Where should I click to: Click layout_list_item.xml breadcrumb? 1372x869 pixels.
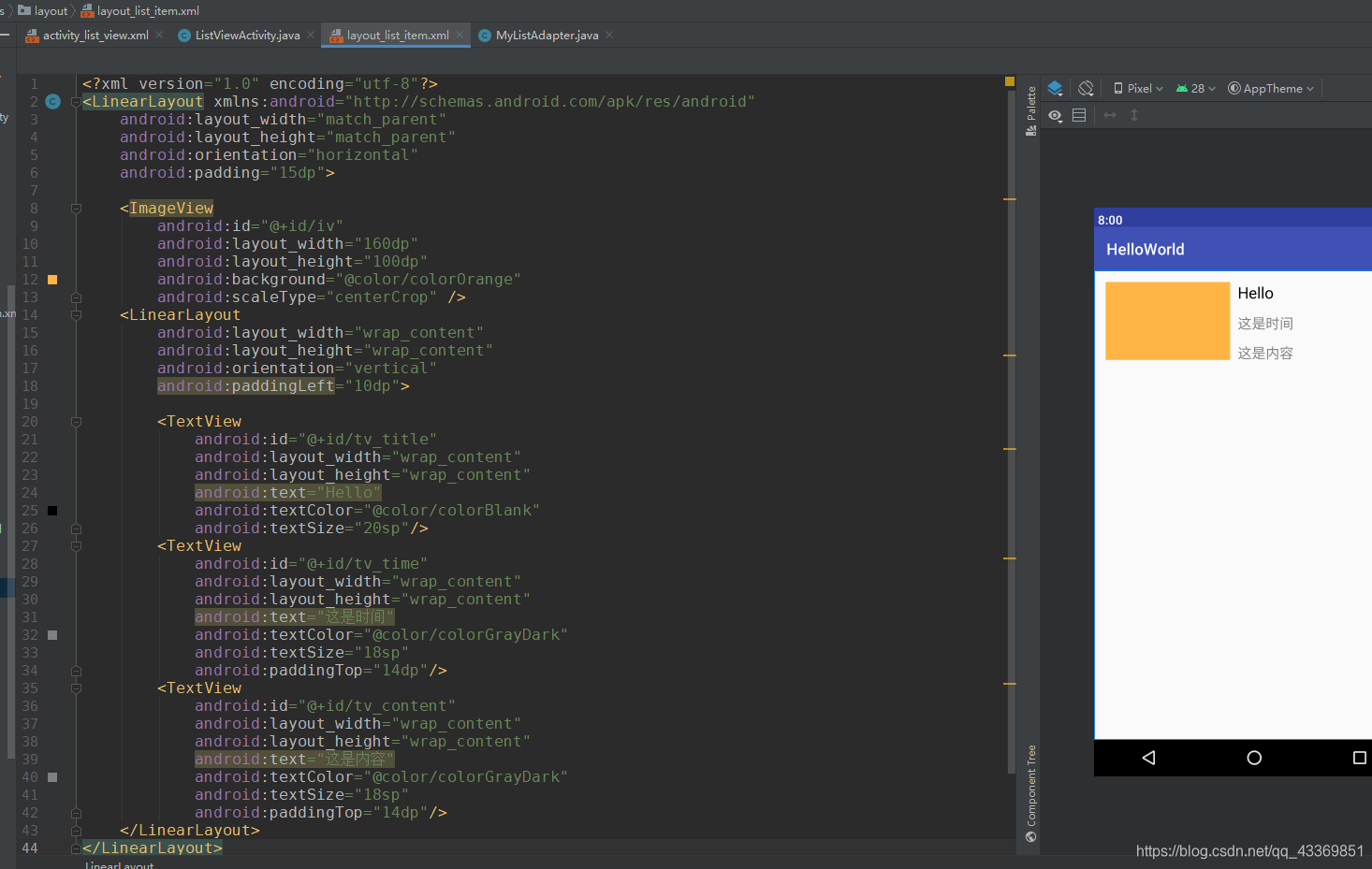pyautogui.click(x=140, y=10)
